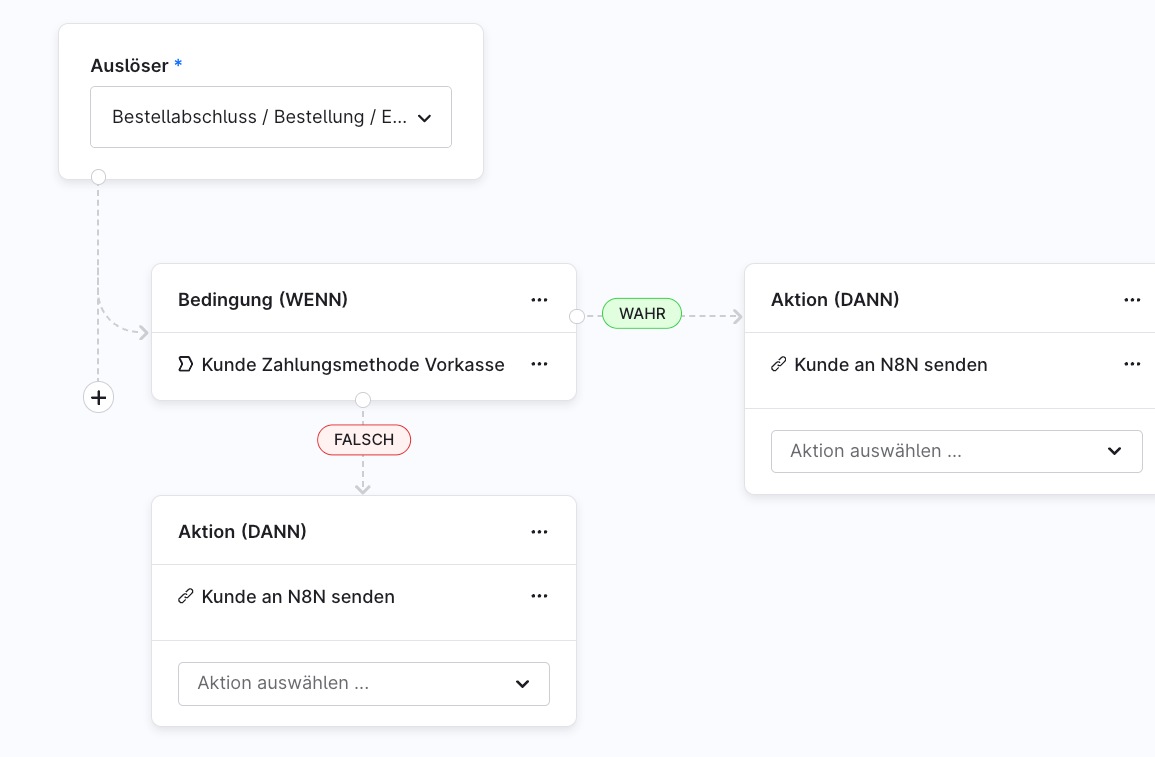The width and height of the screenshot is (1155, 757).
Task: Open options for the Kunde Zahlungsmethode Vorkasse rule
Action: (x=539, y=365)
